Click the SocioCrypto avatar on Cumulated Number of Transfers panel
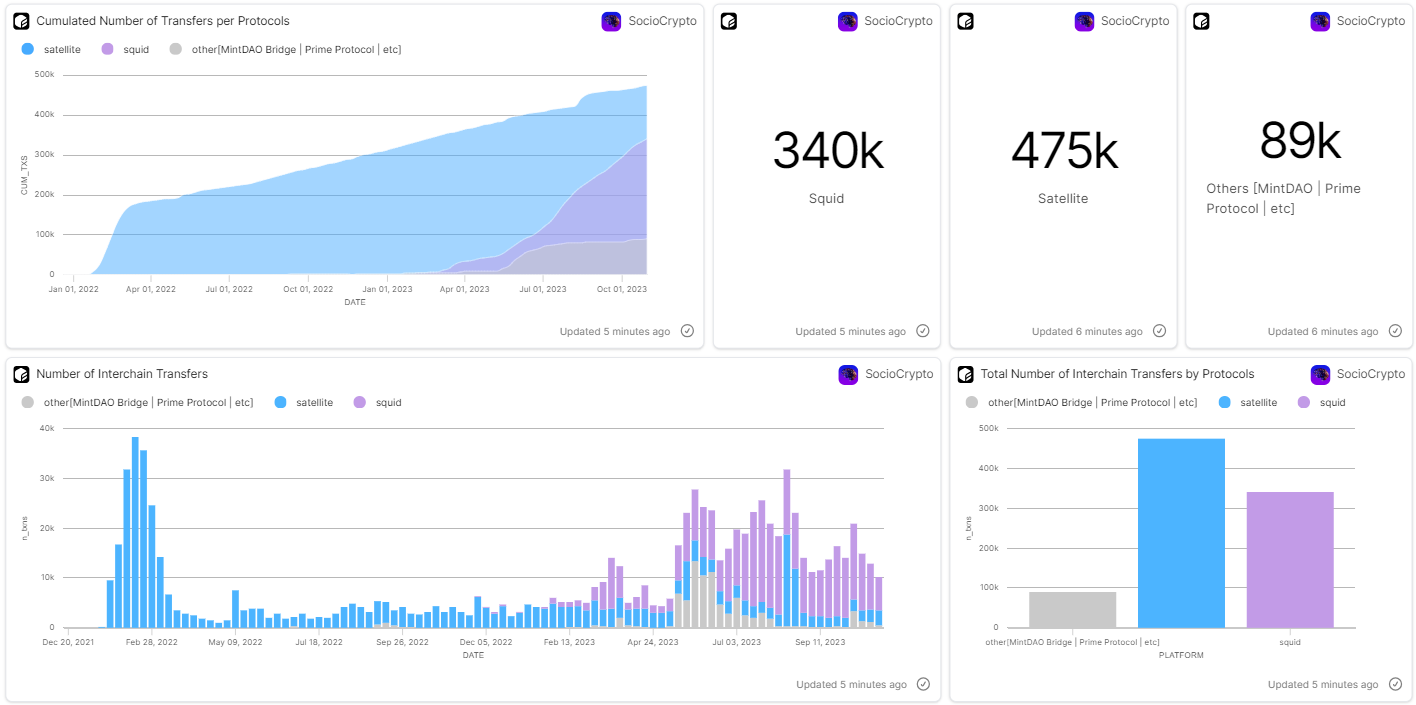The height and width of the screenshot is (705, 1416). [611, 21]
